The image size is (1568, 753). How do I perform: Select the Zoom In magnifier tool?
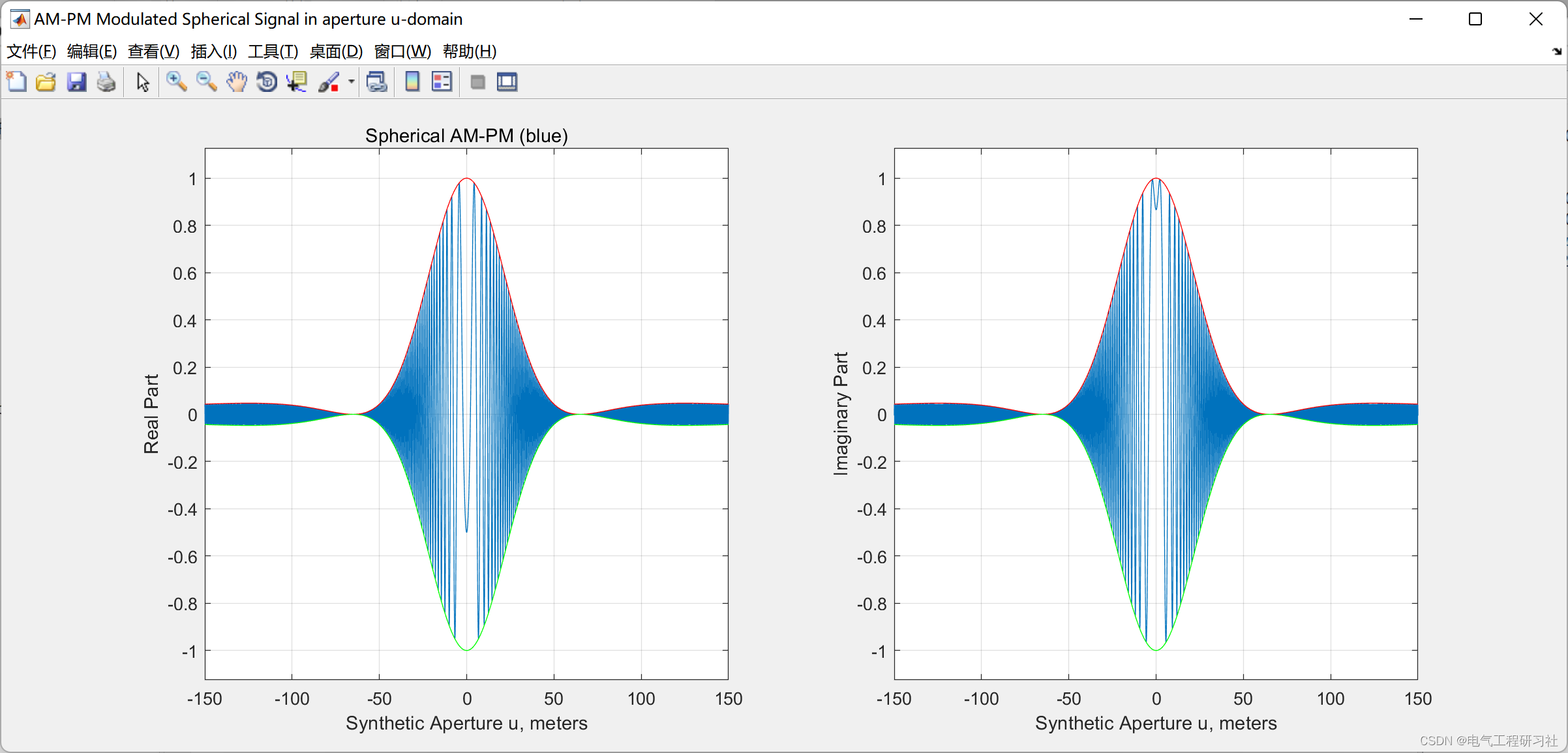click(176, 82)
